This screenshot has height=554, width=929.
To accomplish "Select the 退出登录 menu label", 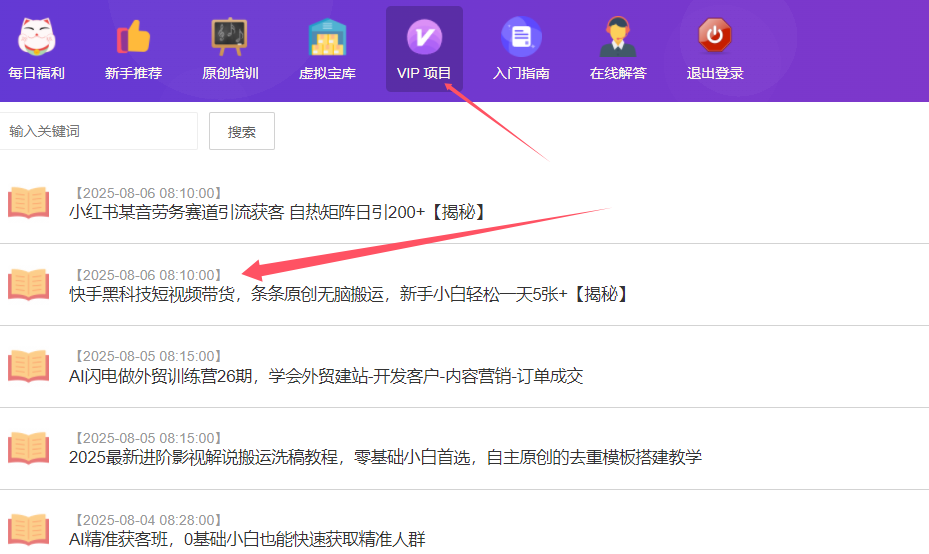I will (715, 73).
